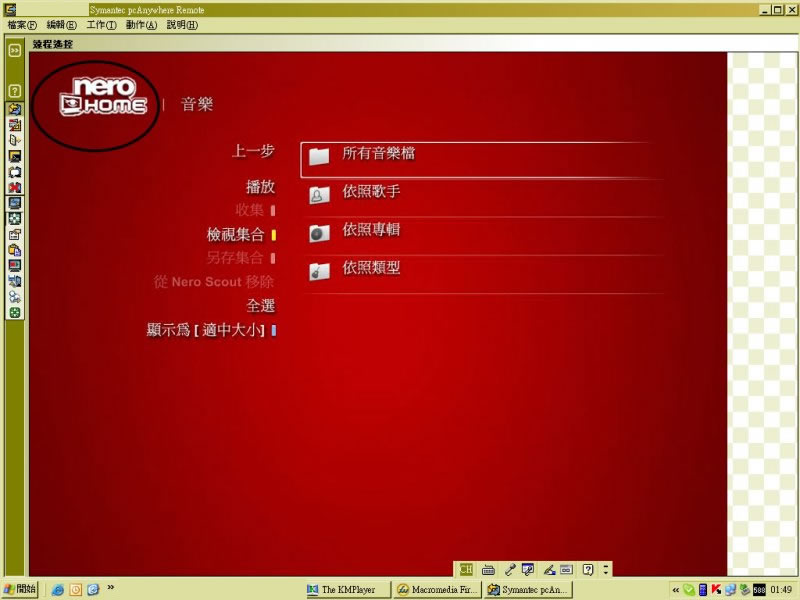Expand the pcAnywhere side panel chevron
This screenshot has height=600, width=800.
15,50
